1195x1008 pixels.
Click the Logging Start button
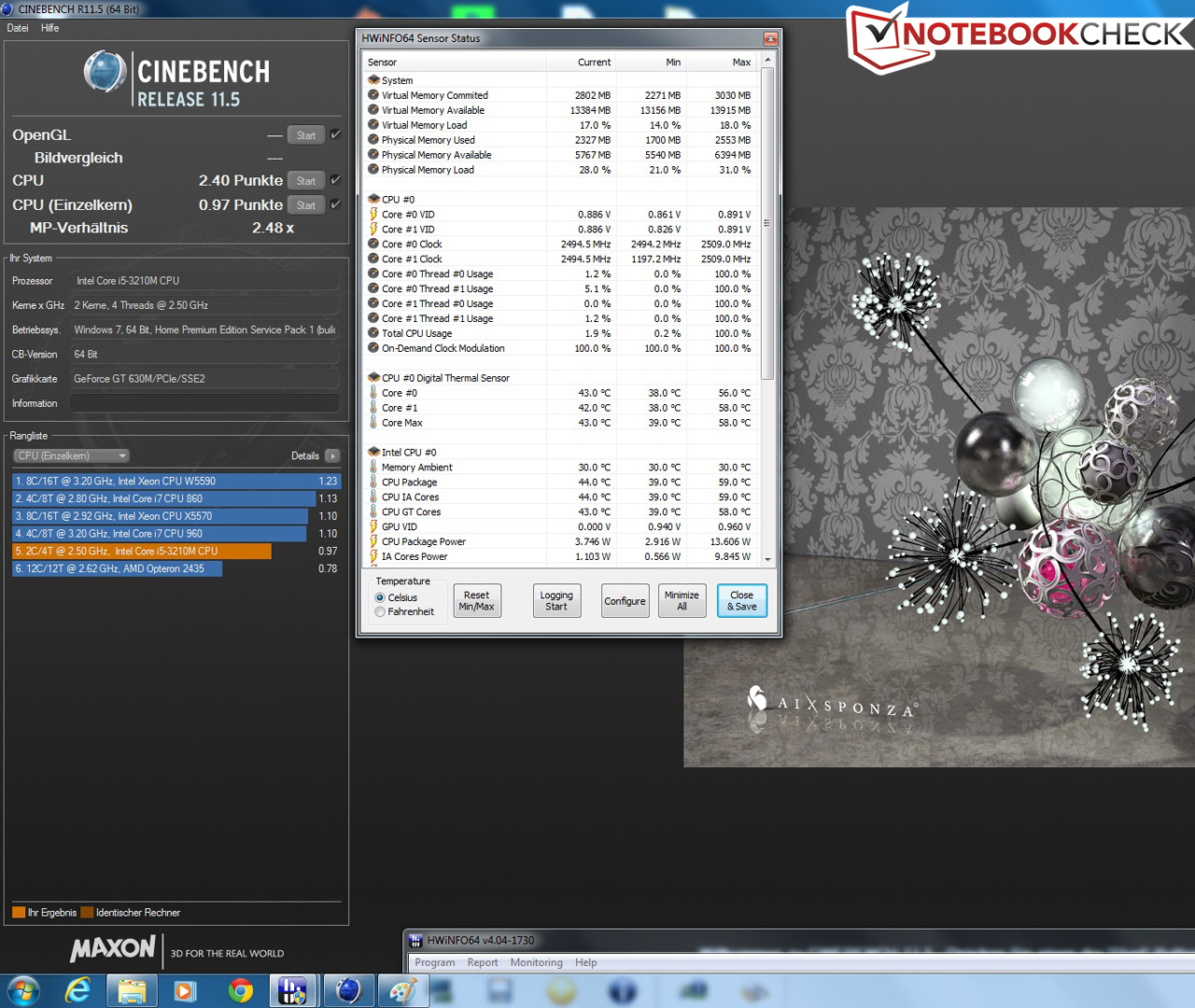[556, 601]
